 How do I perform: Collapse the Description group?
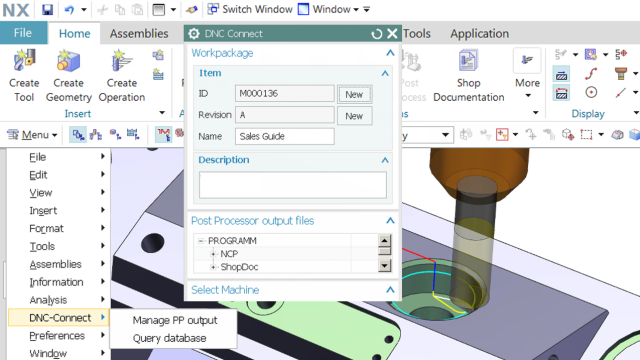pos(385,160)
